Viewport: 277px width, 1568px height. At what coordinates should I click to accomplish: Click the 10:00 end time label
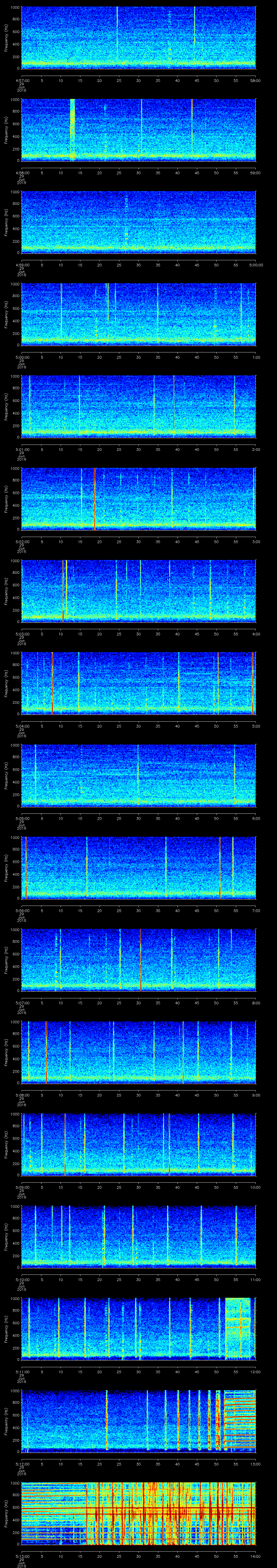click(255, 1187)
